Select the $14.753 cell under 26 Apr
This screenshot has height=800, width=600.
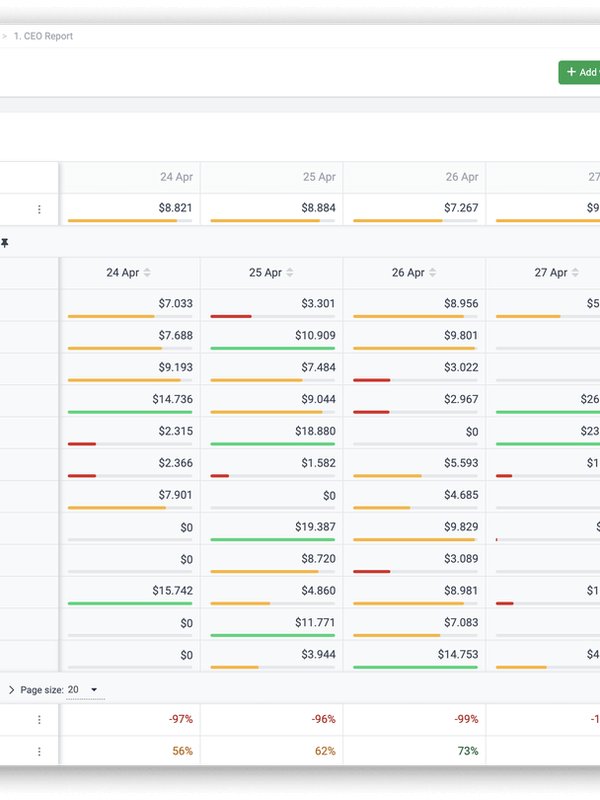pos(414,655)
